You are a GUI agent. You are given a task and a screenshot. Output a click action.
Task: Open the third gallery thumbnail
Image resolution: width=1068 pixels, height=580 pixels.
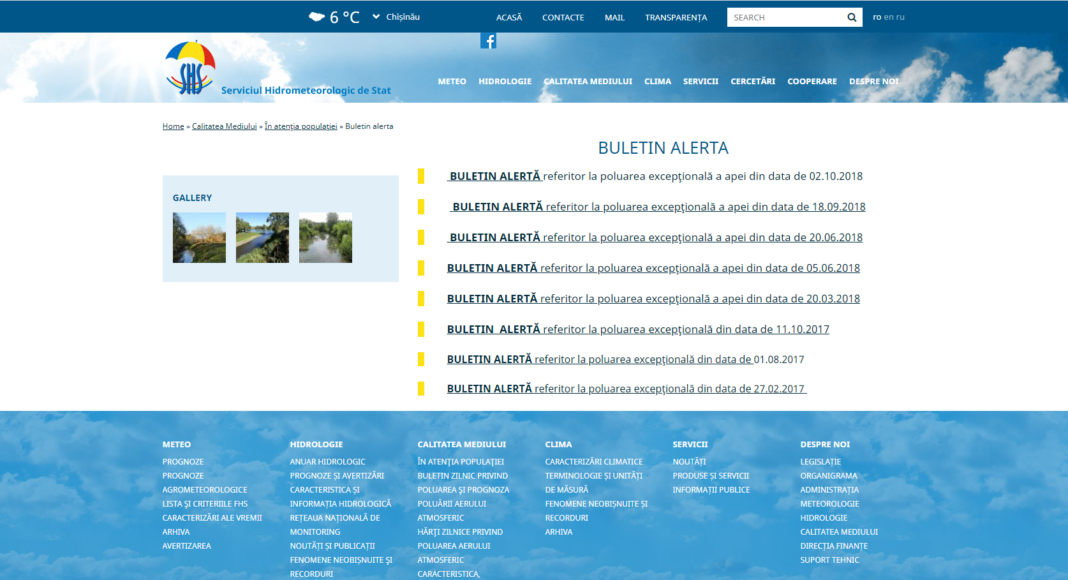pos(326,238)
